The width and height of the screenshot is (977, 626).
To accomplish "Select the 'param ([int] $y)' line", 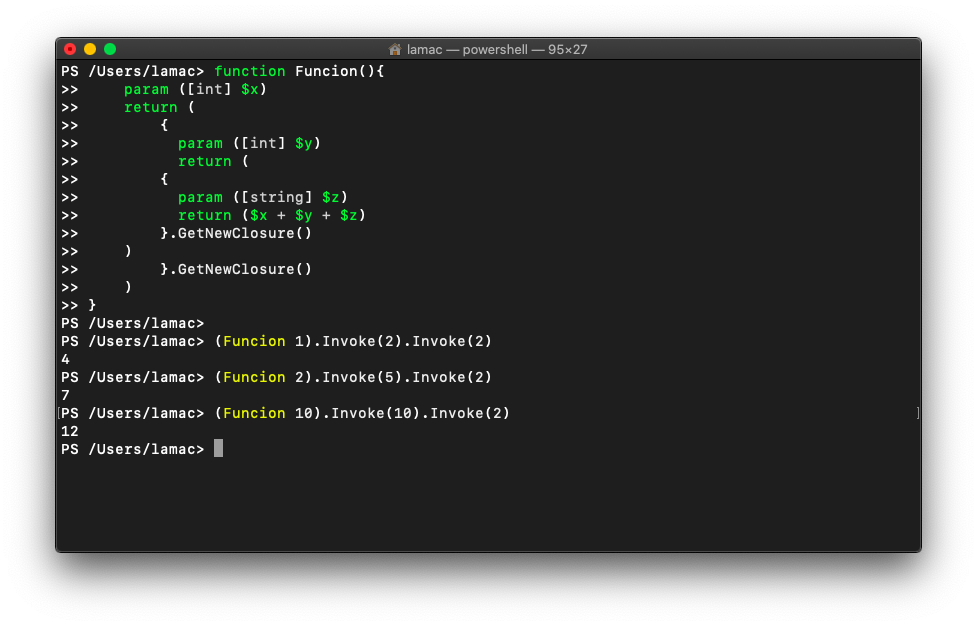I will click(x=249, y=144).
